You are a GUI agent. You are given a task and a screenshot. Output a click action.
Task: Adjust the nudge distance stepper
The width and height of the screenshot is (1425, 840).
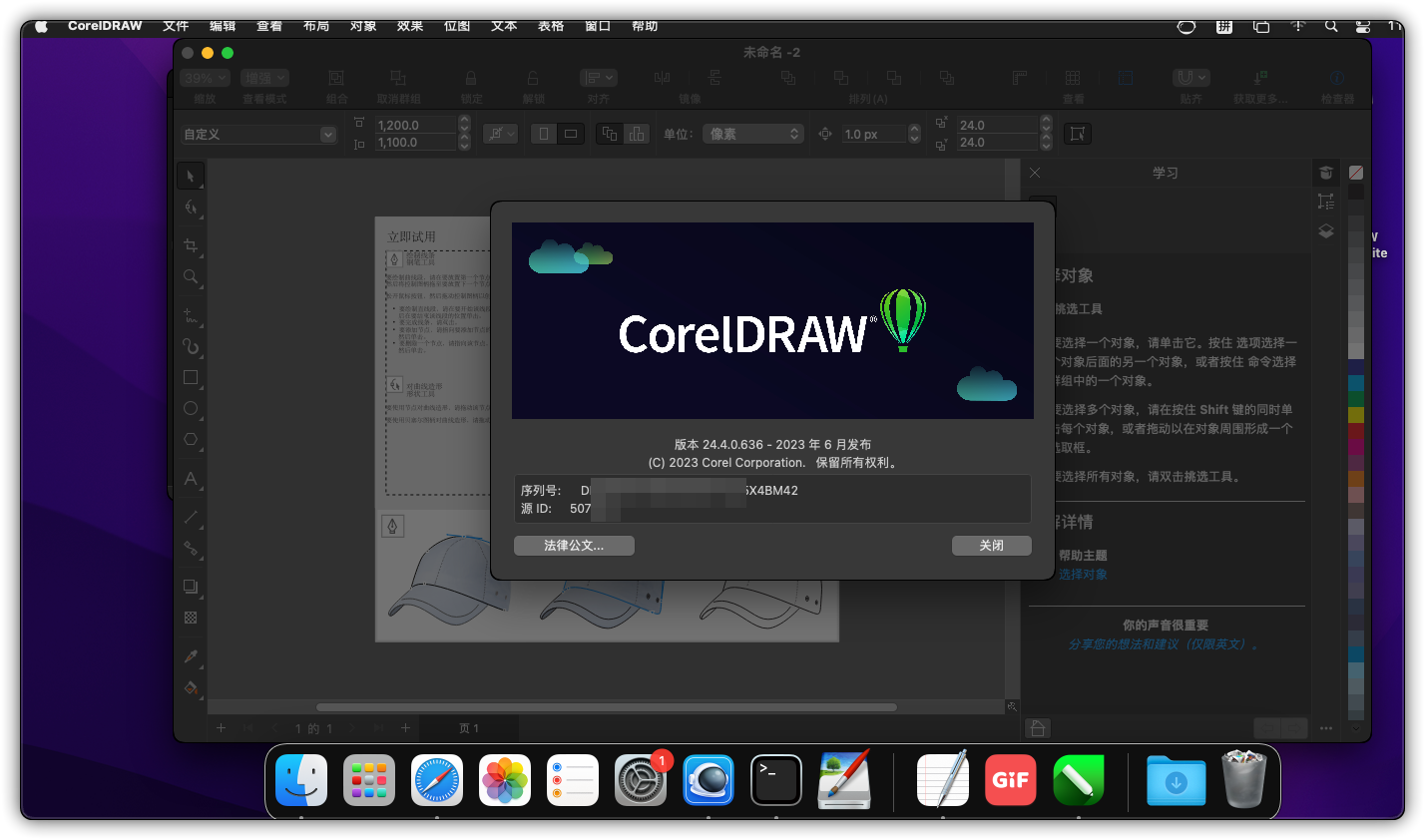pyautogui.click(x=914, y=134)
